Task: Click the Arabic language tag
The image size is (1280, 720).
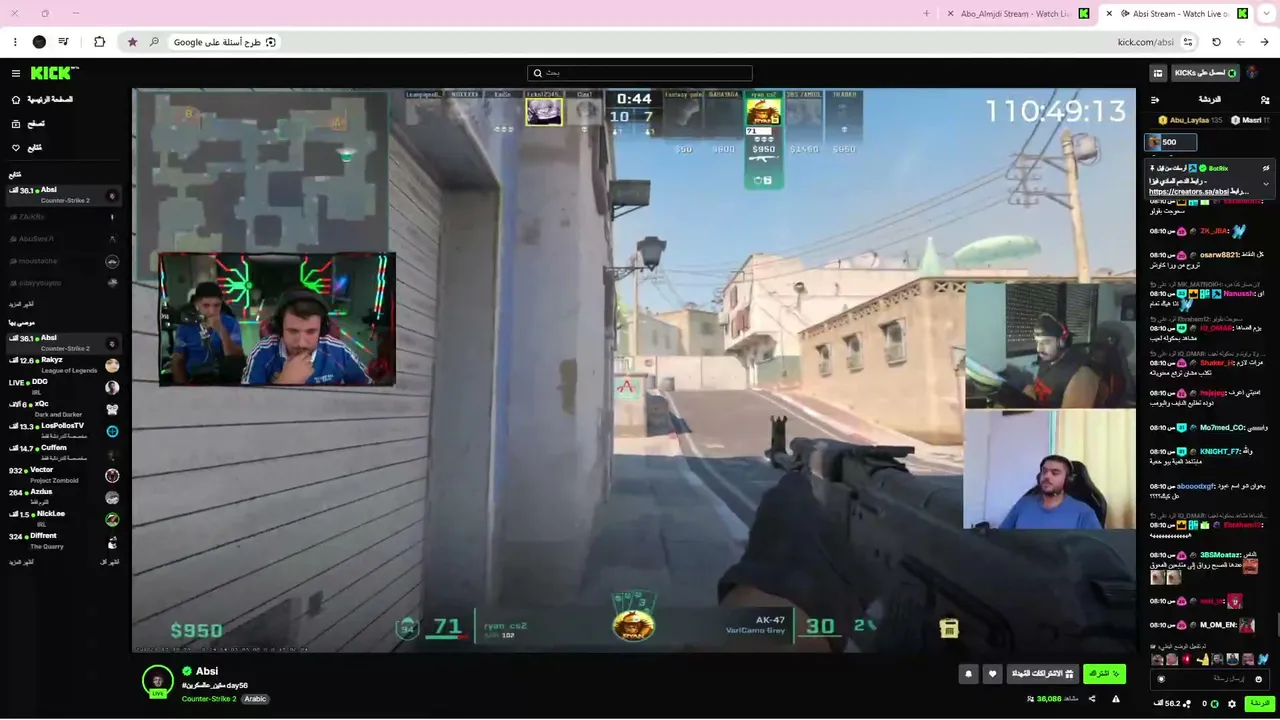Action: click(x=256, y=699)
